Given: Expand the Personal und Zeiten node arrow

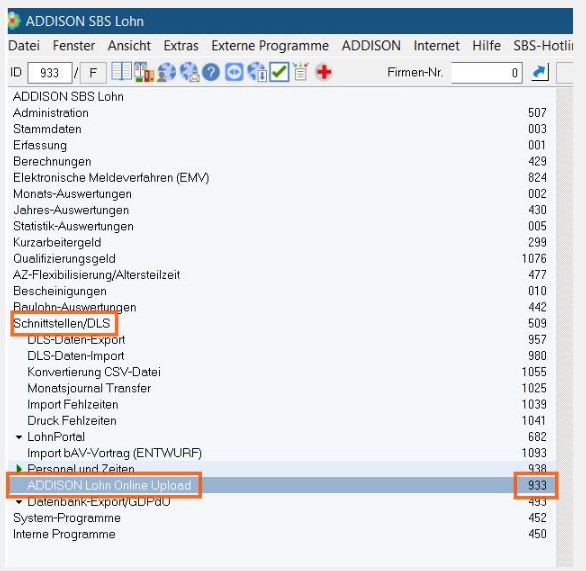Looking at the screenshot, I should (19, 468).
